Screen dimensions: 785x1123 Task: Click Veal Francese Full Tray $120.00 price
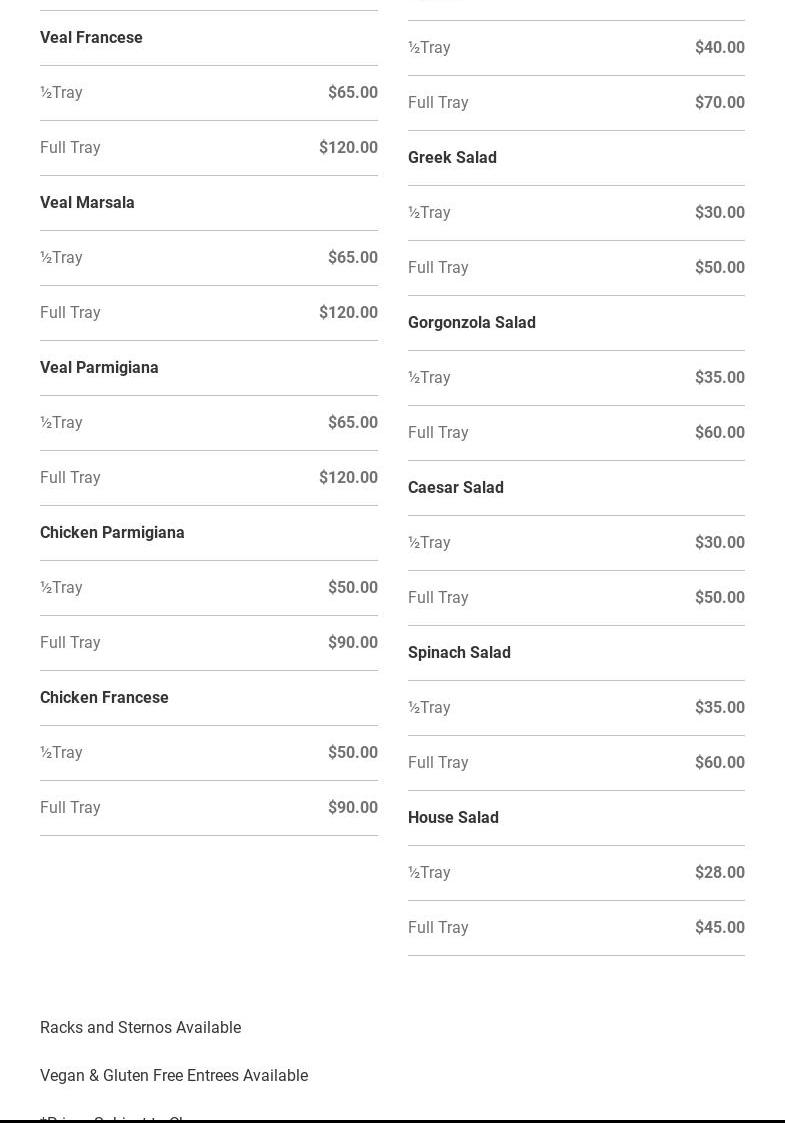pyautogui.click(x=348, y=148)
